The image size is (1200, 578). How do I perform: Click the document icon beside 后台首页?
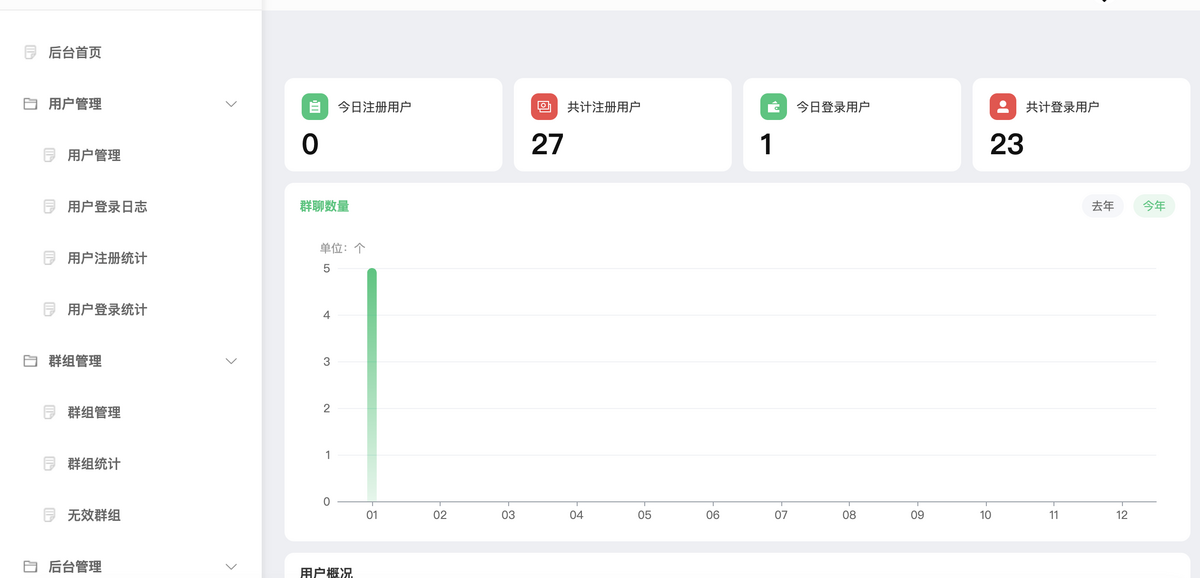[x=30, y=52]
